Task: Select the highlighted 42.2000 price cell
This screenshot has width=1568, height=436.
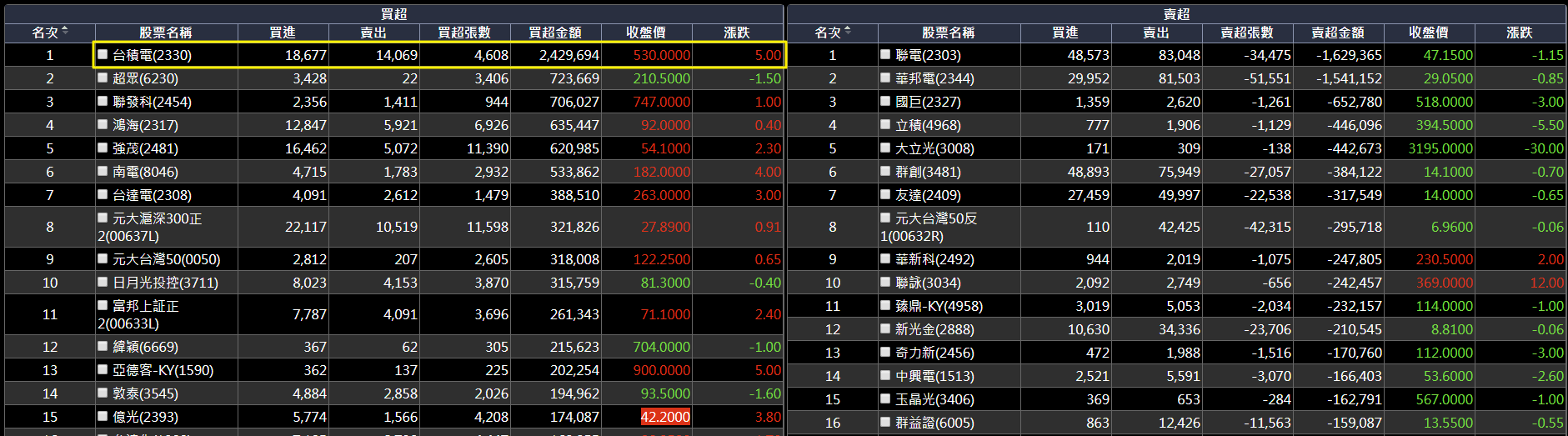Action: [646, 417]
